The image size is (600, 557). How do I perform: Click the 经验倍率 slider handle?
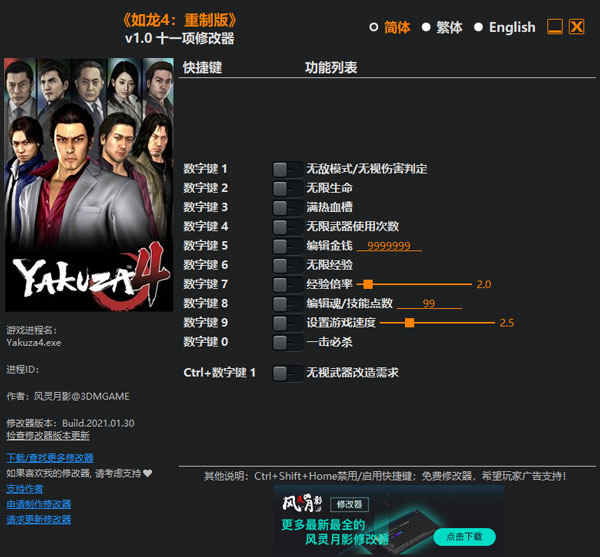(368, 284)
